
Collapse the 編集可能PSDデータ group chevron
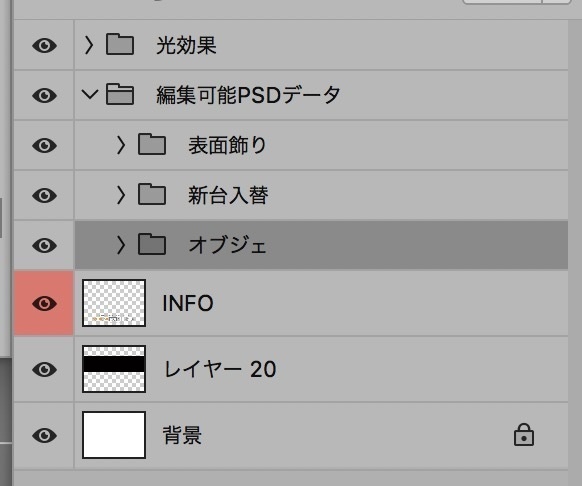[90, 95]
